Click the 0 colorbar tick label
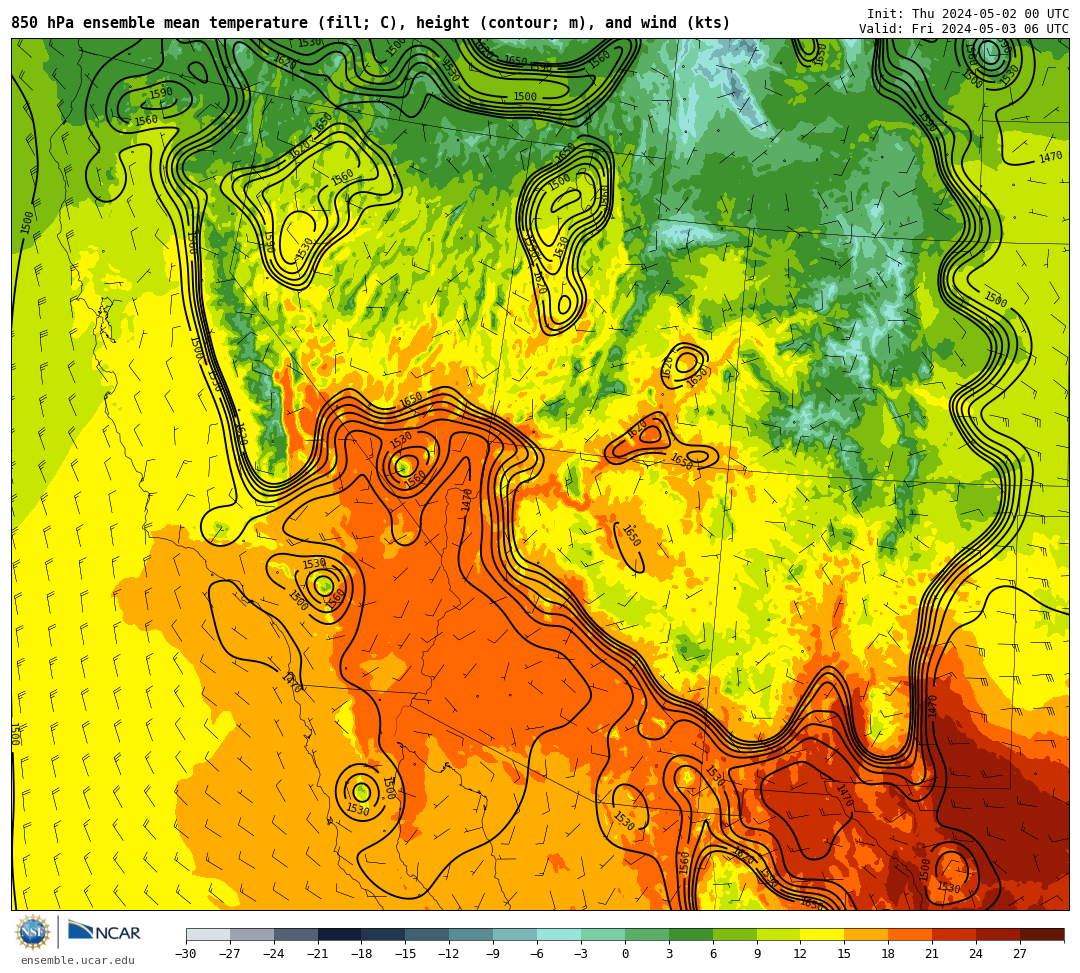Screen dimensions: 1080x973 coord(625,954)
